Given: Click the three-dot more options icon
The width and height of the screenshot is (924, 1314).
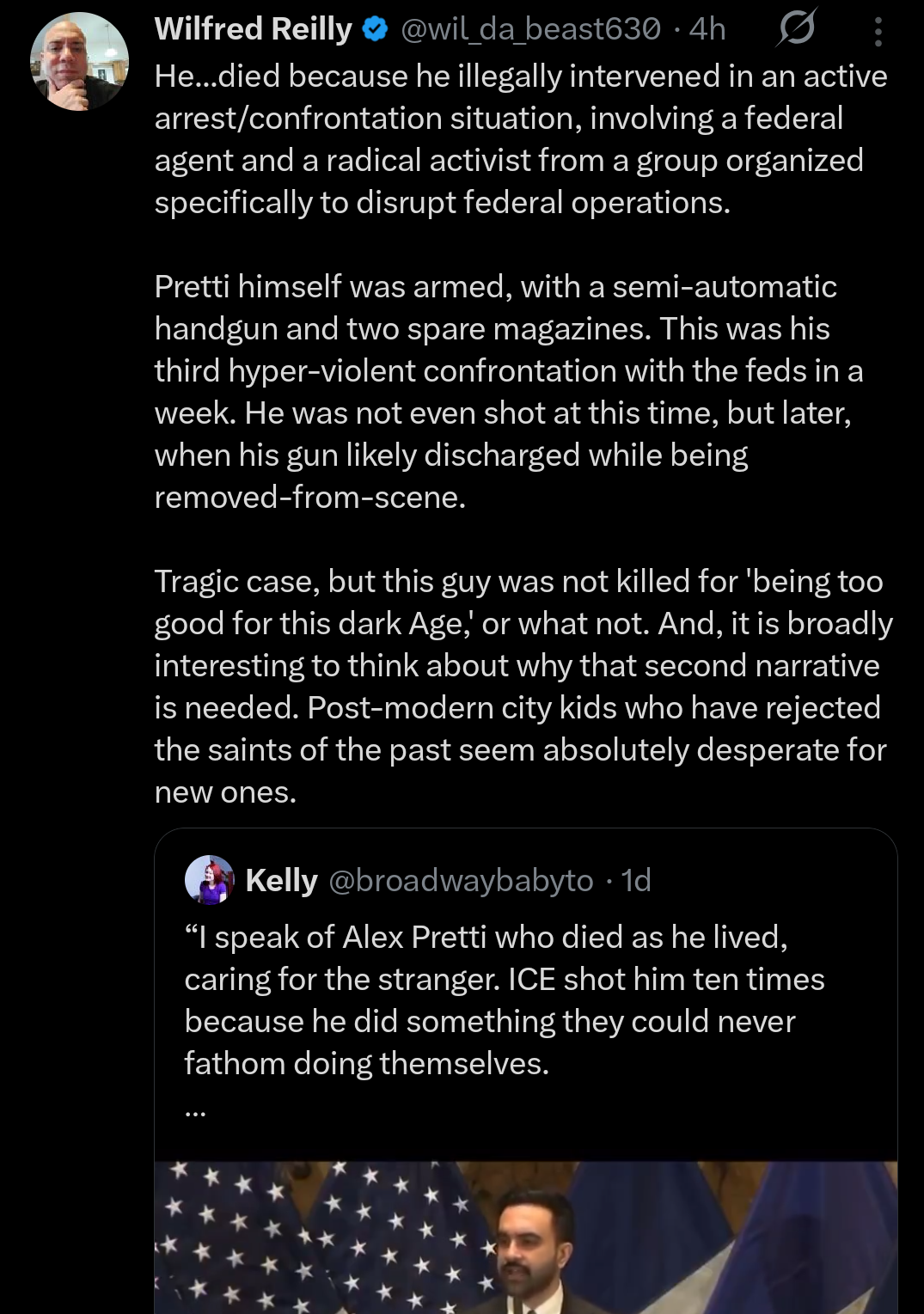Looking at the screenshot, I should coord(877,31).
